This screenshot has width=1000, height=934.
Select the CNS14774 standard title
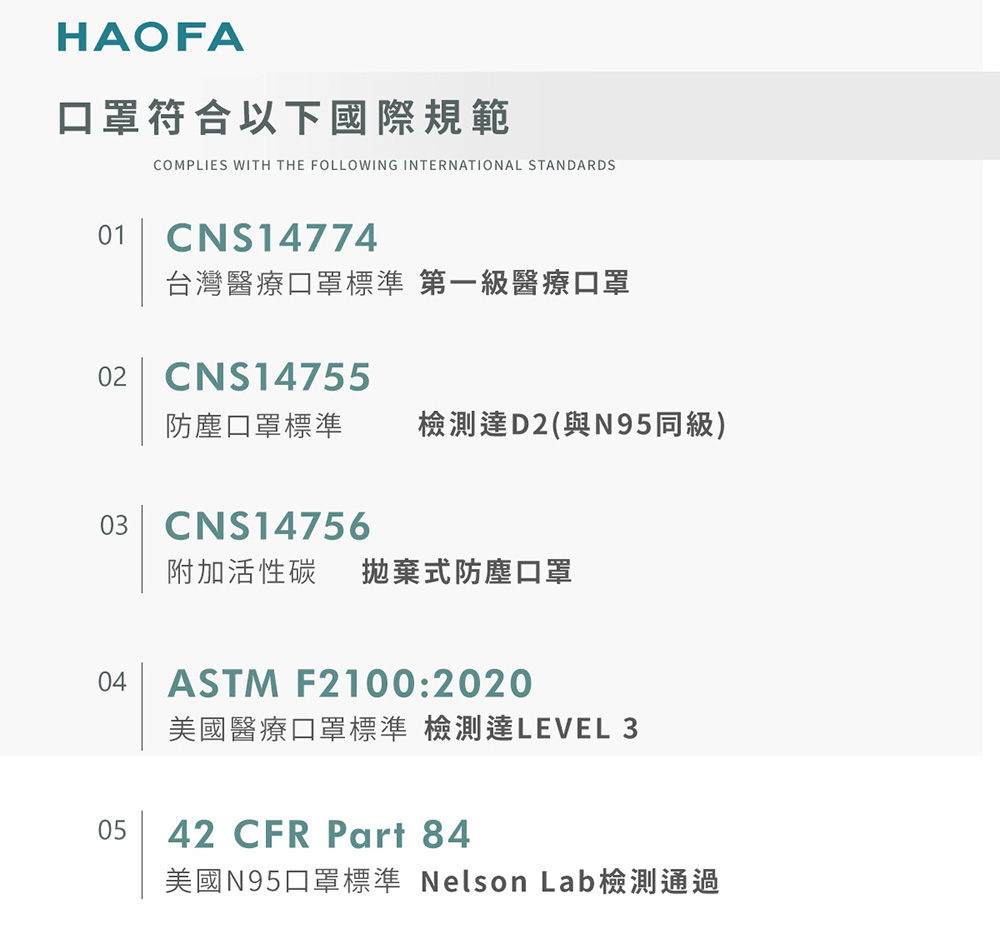click(272, 238)
